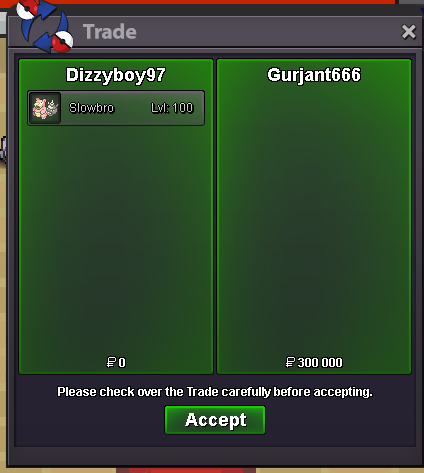
Task: Click Dizzyboy97's ₽0 money amount
Action: click(116, 362)
